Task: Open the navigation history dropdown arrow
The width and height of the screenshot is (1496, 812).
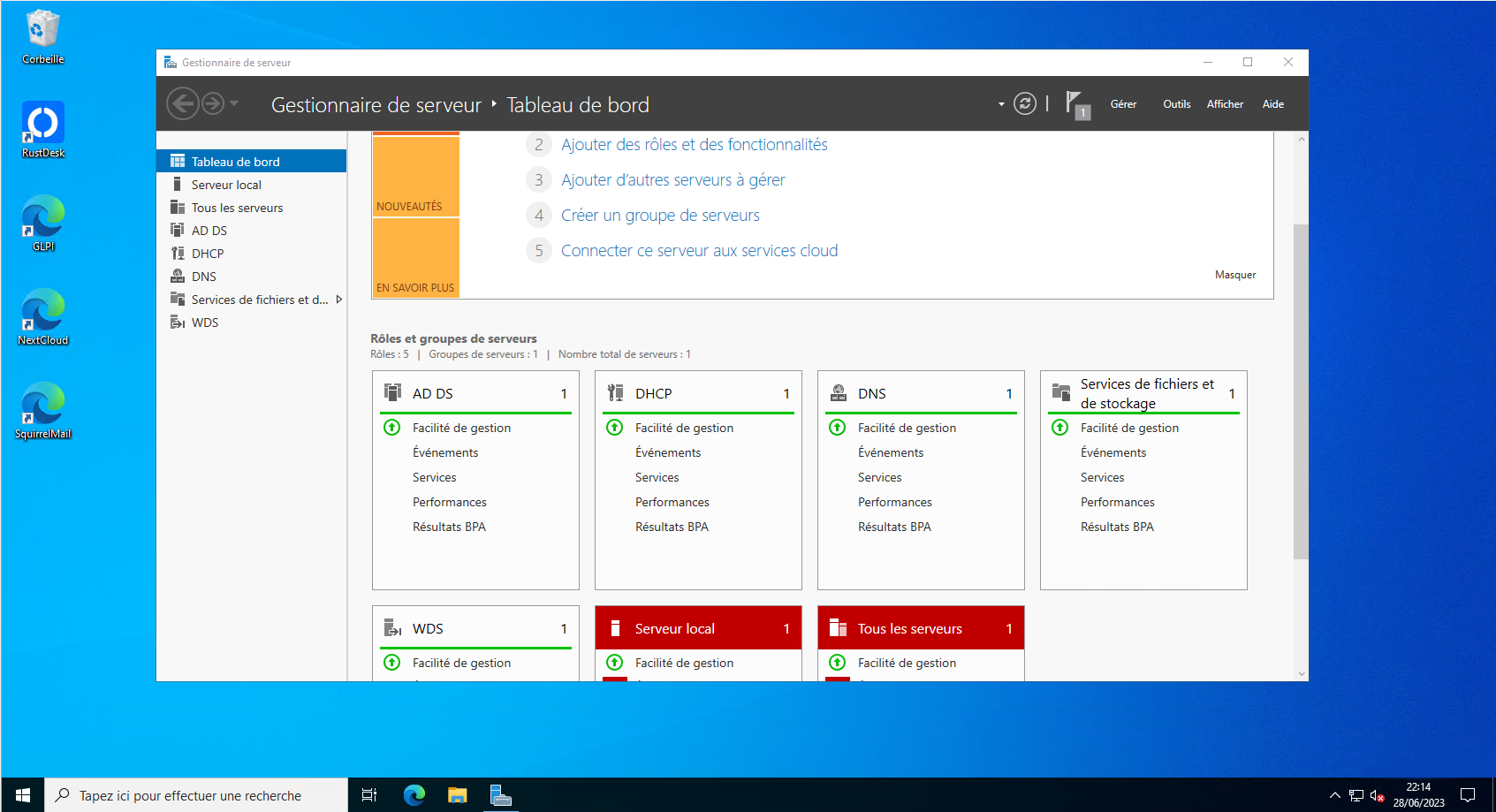Action: click(234, 104)
